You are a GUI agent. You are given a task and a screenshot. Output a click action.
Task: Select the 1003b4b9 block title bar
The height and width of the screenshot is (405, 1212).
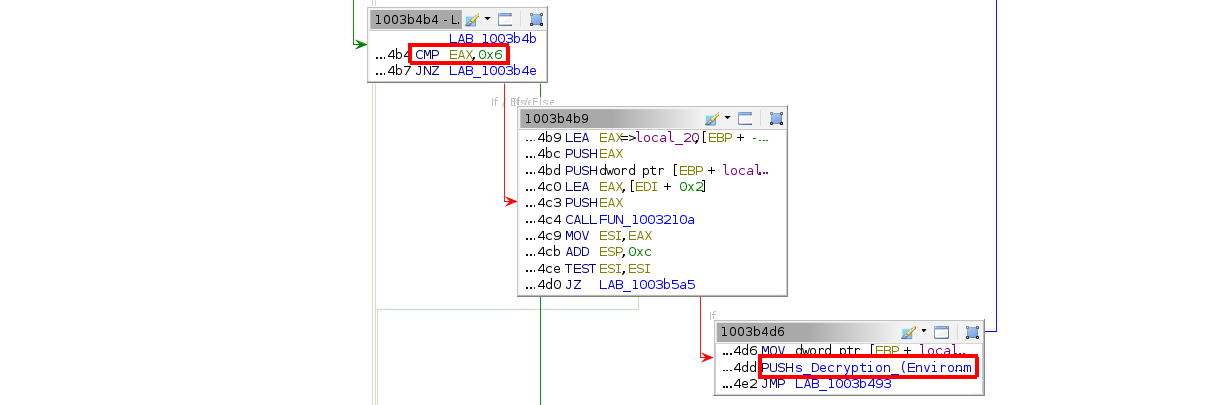610,118
